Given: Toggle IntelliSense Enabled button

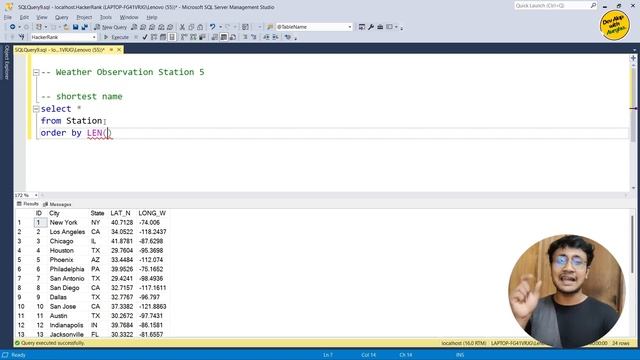Looking at the screenshot, I should (x=172, y=37).
